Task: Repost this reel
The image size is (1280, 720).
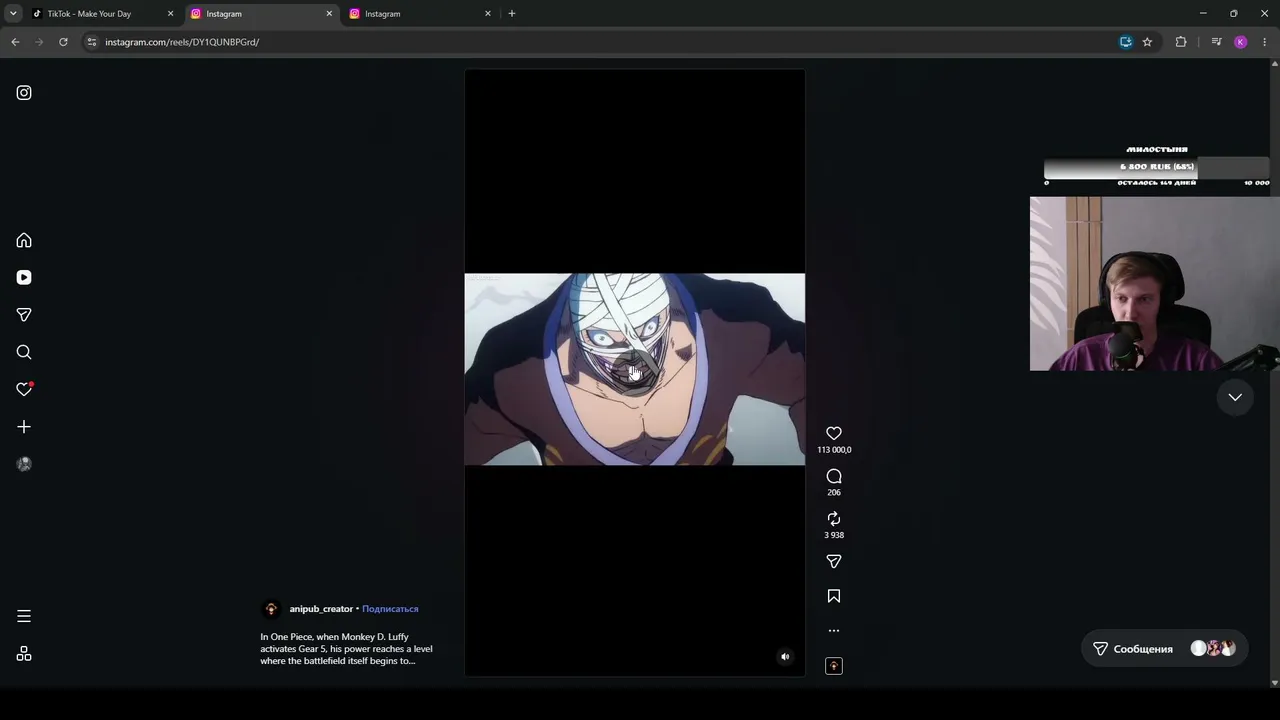Action: click(834, 518)
